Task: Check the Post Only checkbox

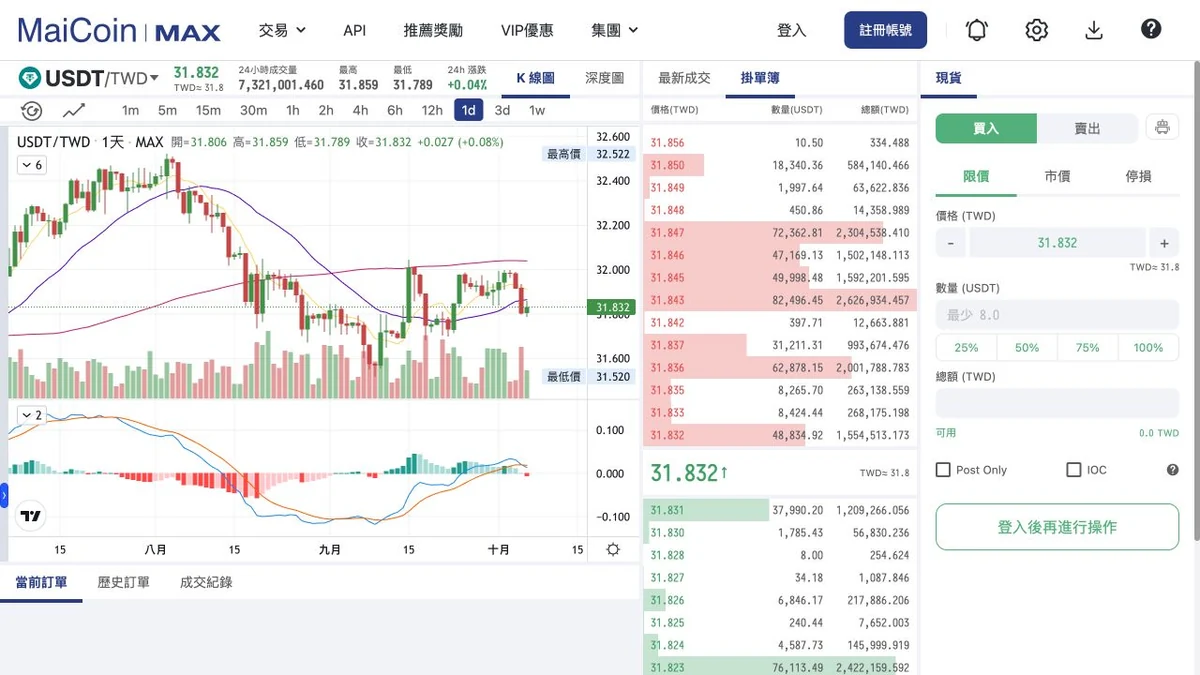Action: 943,470
